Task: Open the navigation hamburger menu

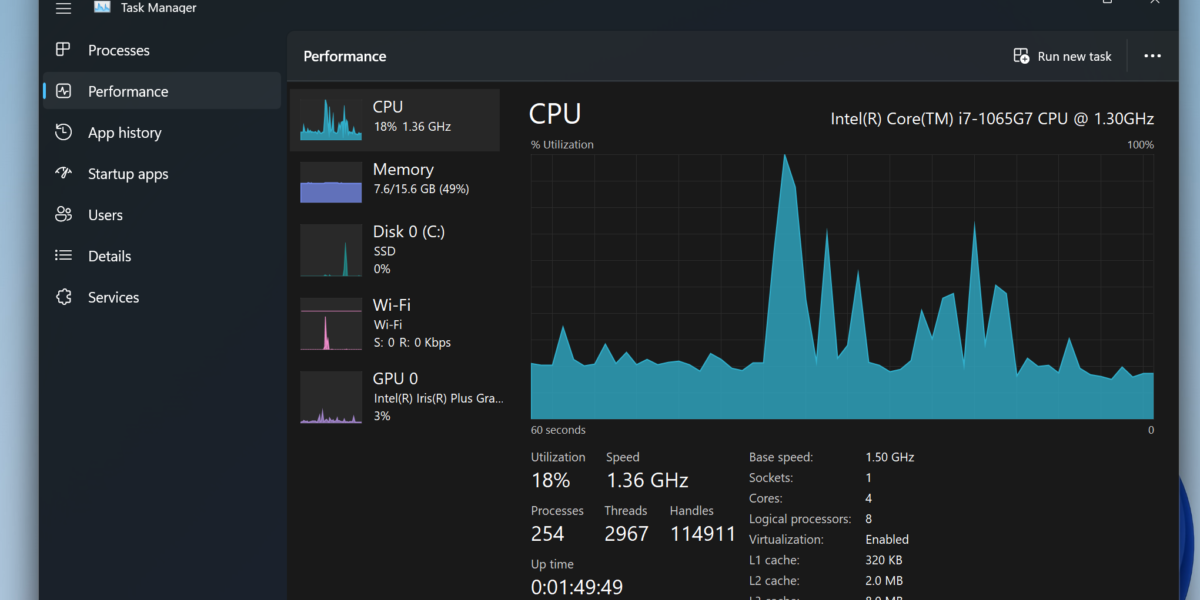Action: (62, 8)
